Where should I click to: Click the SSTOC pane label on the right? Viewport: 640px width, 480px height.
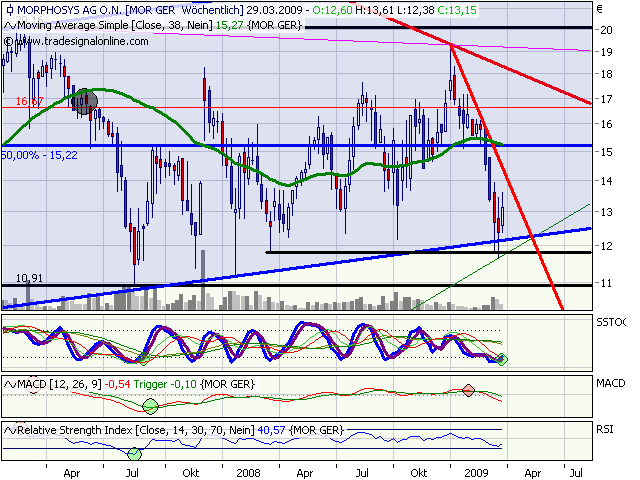tap(611, 323)
